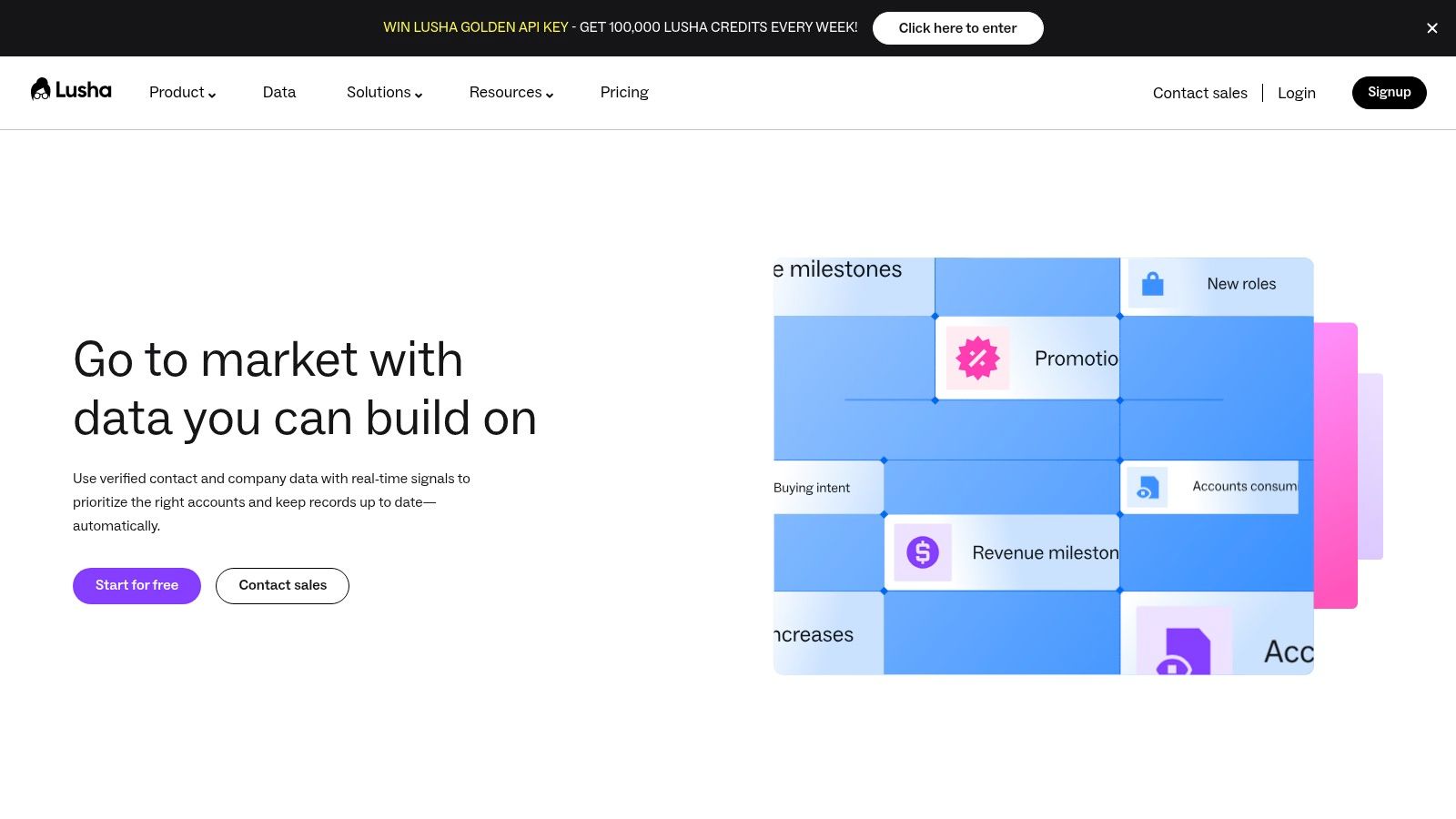Click the large purple document-eye icon
The height and width of the screenshot is (819, 1456).
[x=1184, y=642]
